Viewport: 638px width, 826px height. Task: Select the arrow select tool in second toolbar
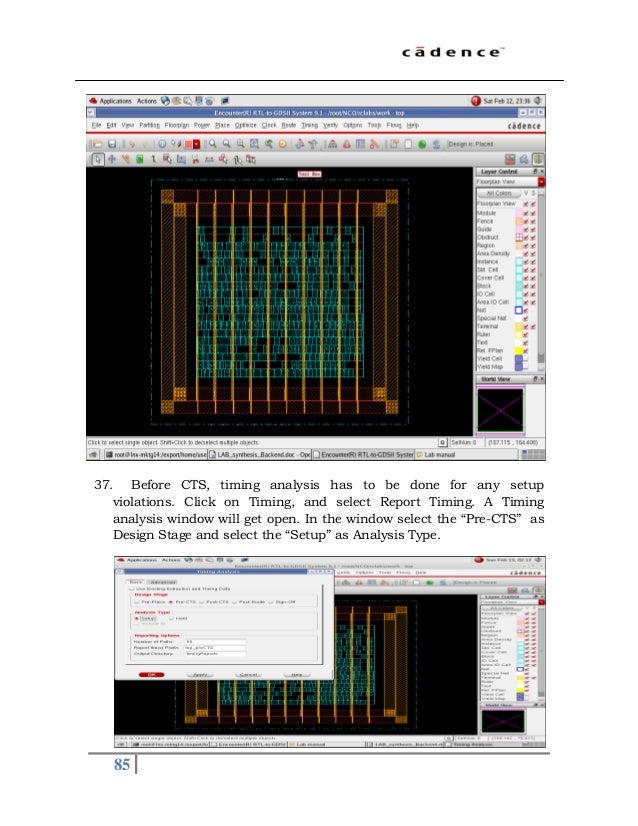(98, 159)
